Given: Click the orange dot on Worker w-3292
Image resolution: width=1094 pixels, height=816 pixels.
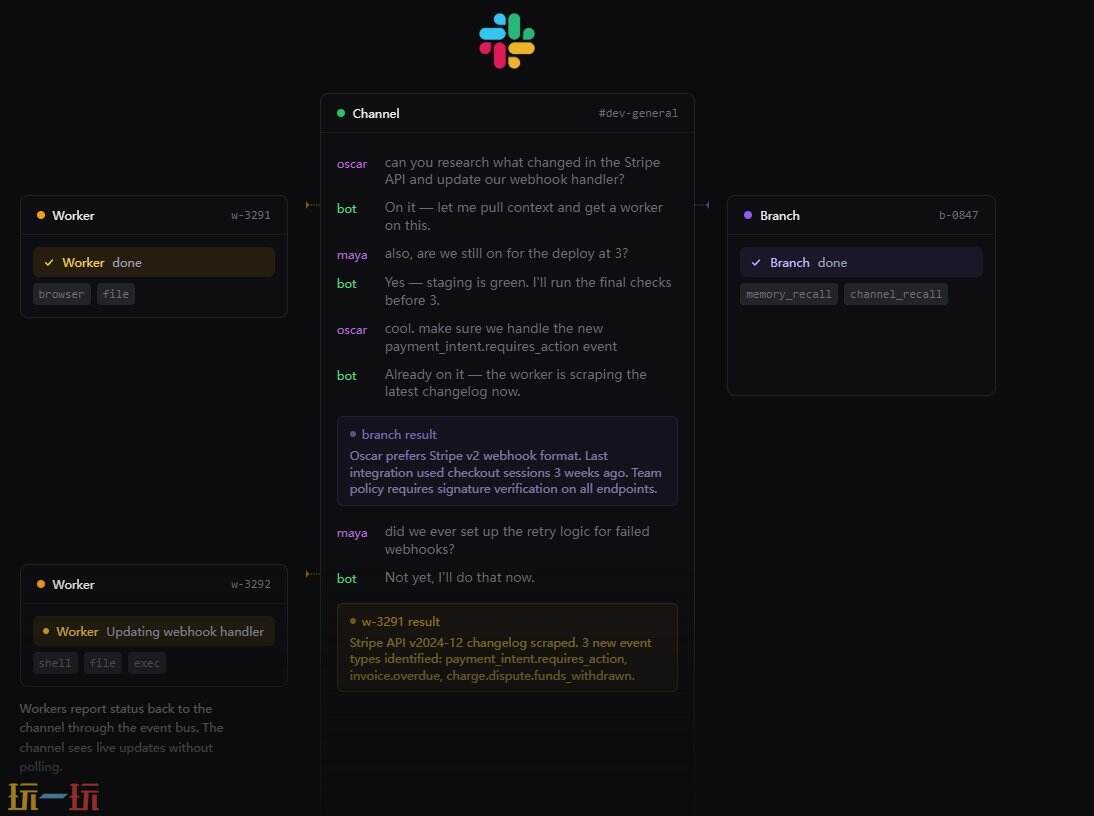Looking at the screenshot, I should 41,584.
